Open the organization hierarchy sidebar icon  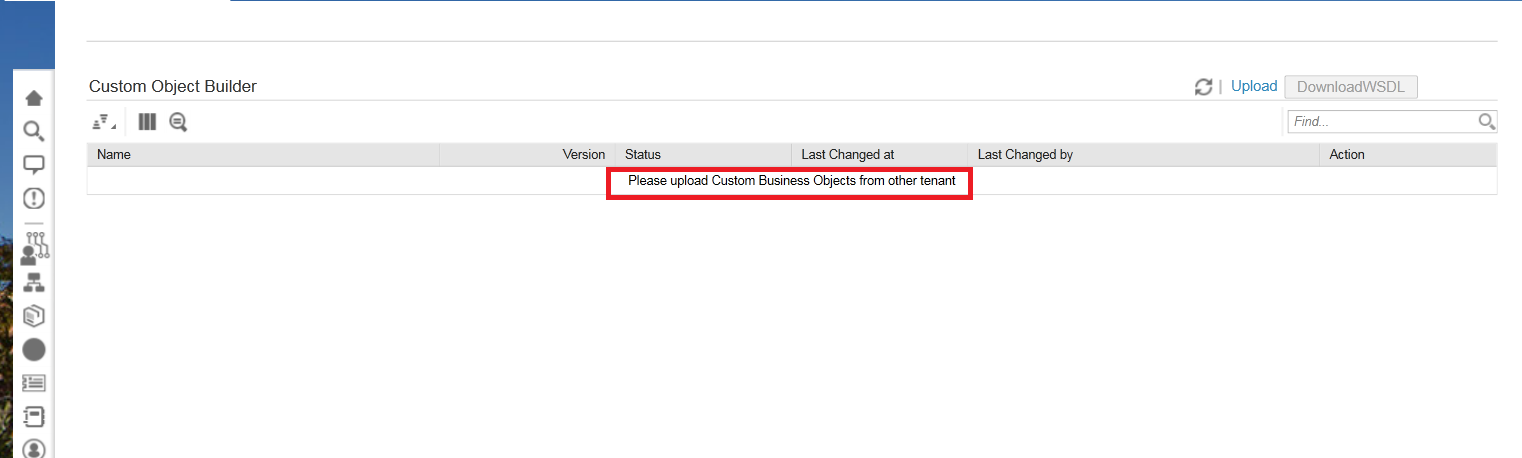click(x=34, y=283)
